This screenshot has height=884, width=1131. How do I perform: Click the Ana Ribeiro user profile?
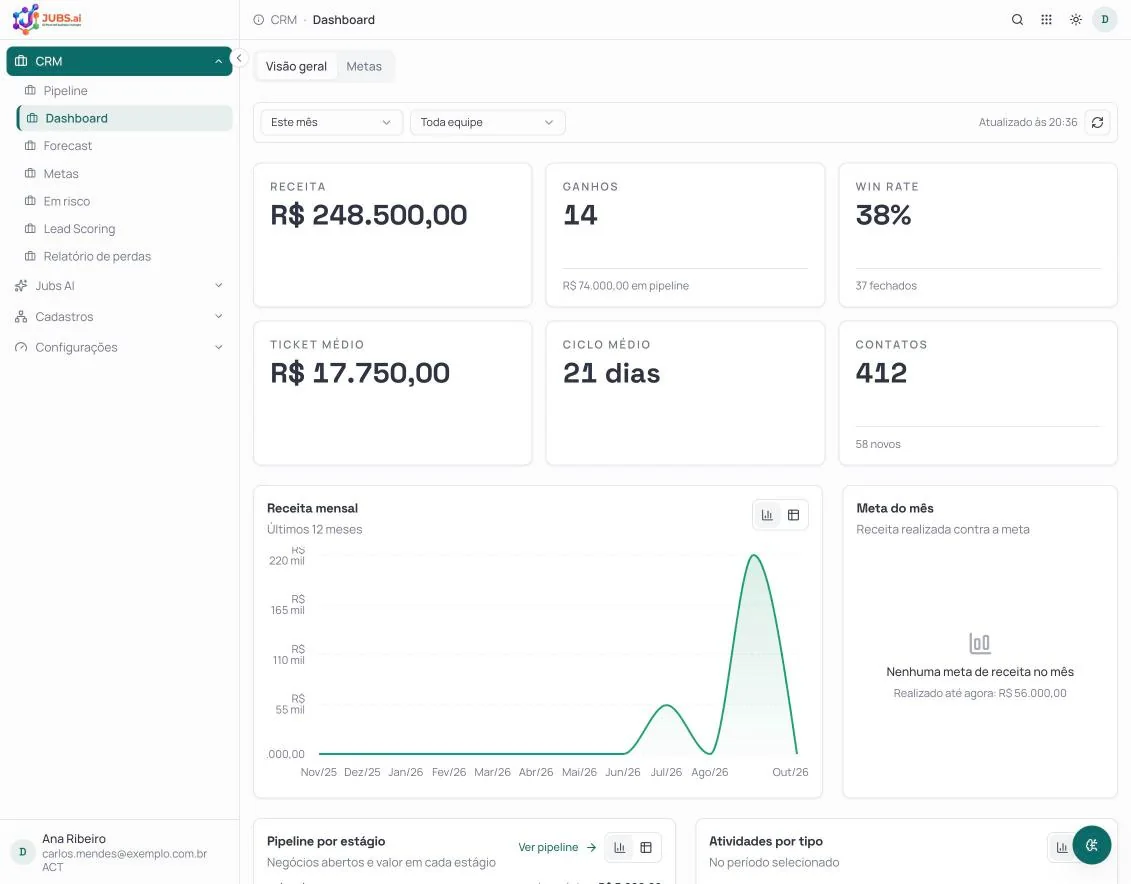pos(119,852)
